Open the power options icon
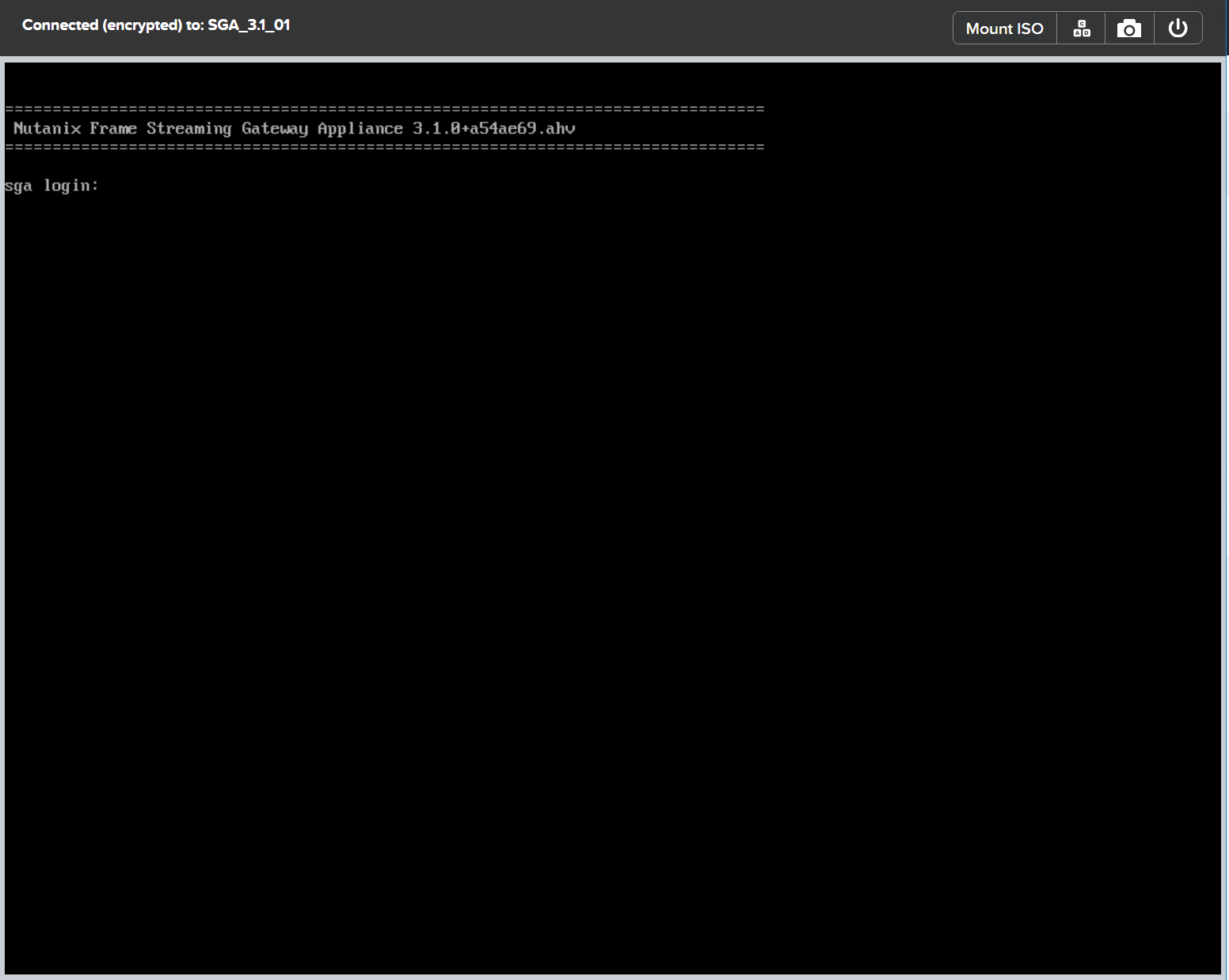Screen dimensions: 1229x980 pyautogui.click(x=1178, y=28)
